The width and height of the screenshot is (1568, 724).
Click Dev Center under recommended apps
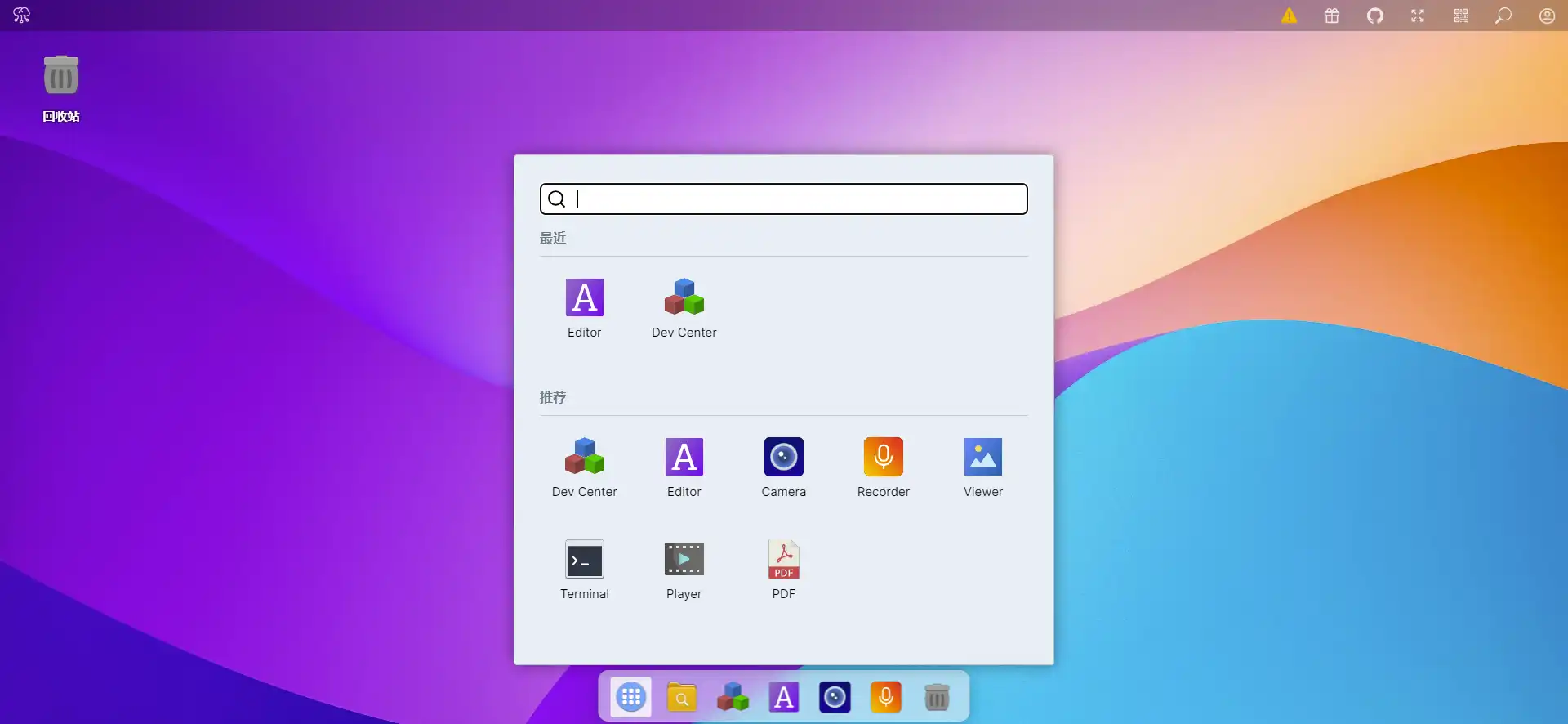pos(584,458)
